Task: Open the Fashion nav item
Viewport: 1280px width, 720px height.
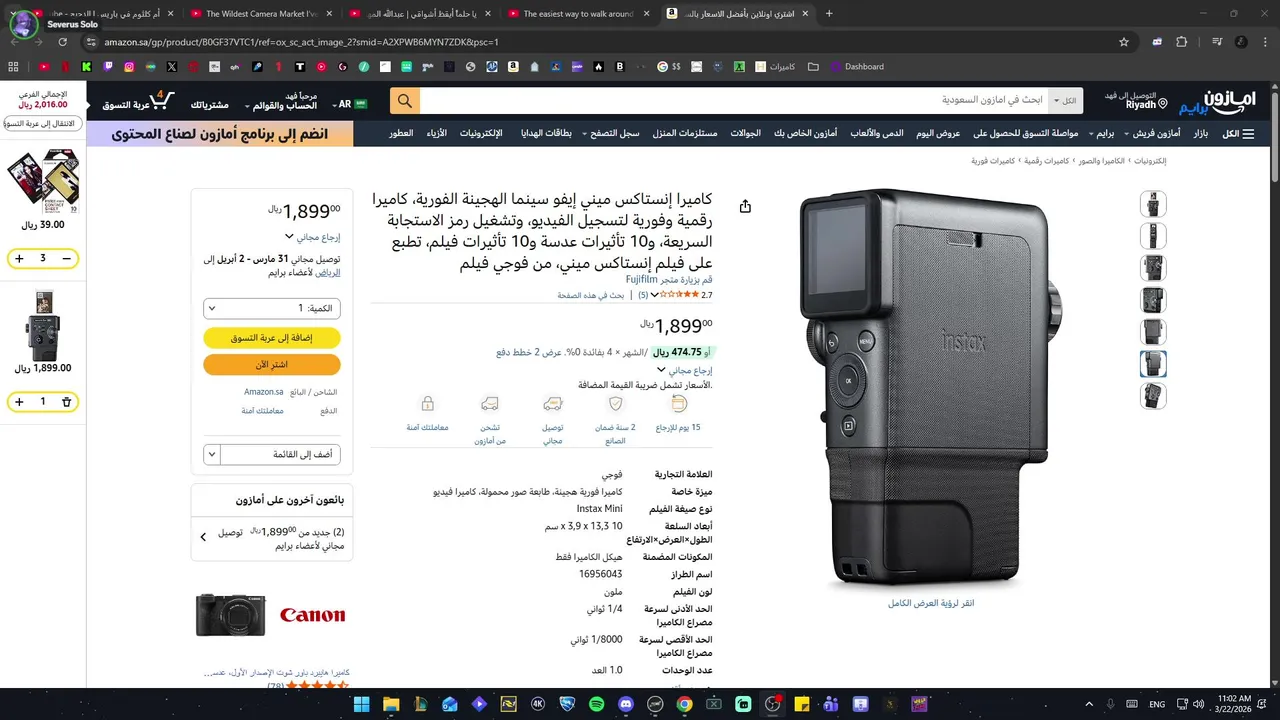Action: point(437,133)
